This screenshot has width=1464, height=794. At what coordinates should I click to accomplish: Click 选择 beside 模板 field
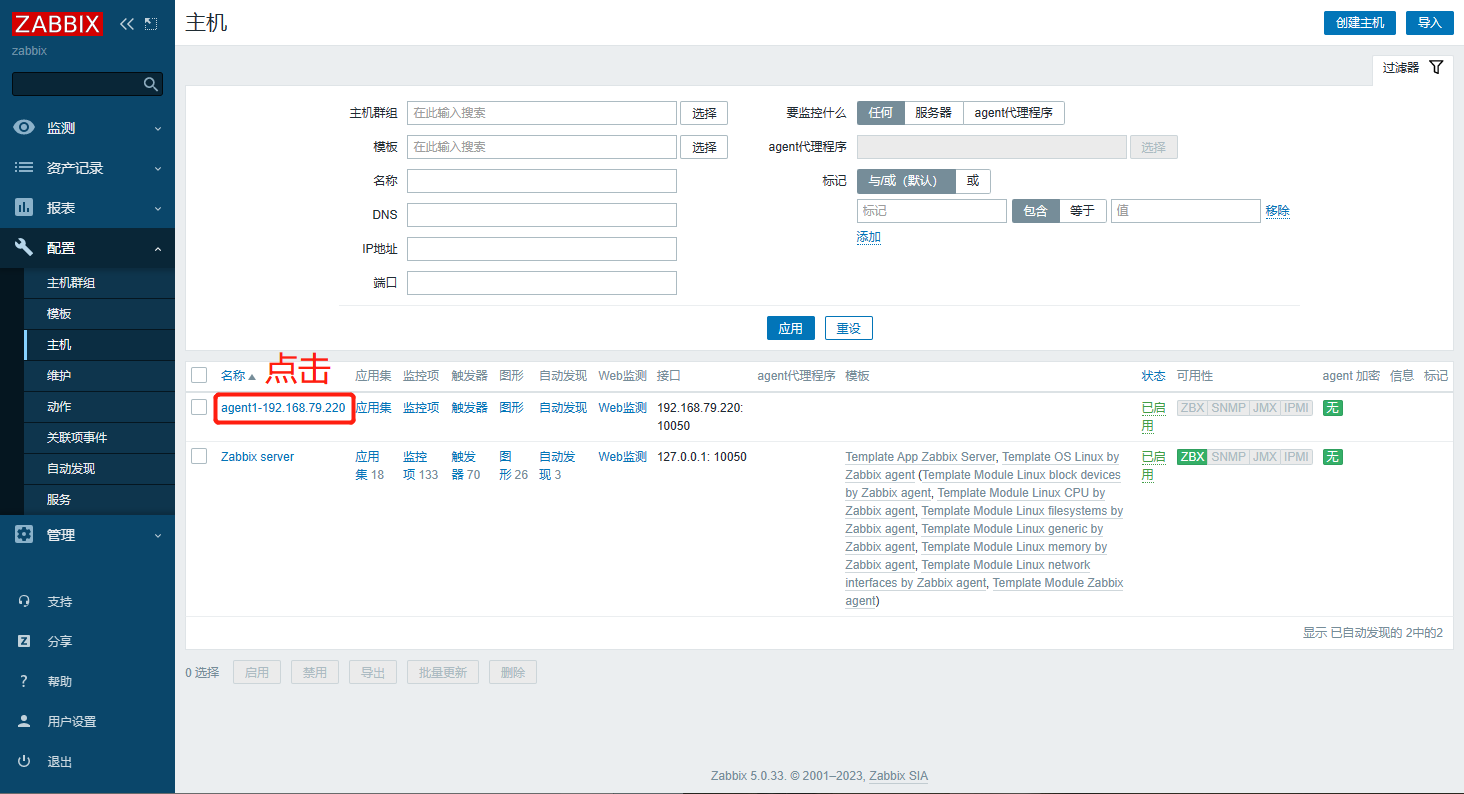[704, 147]
